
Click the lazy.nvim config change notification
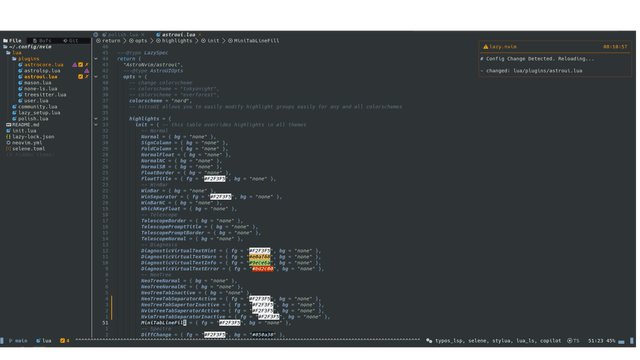[555, 59]
